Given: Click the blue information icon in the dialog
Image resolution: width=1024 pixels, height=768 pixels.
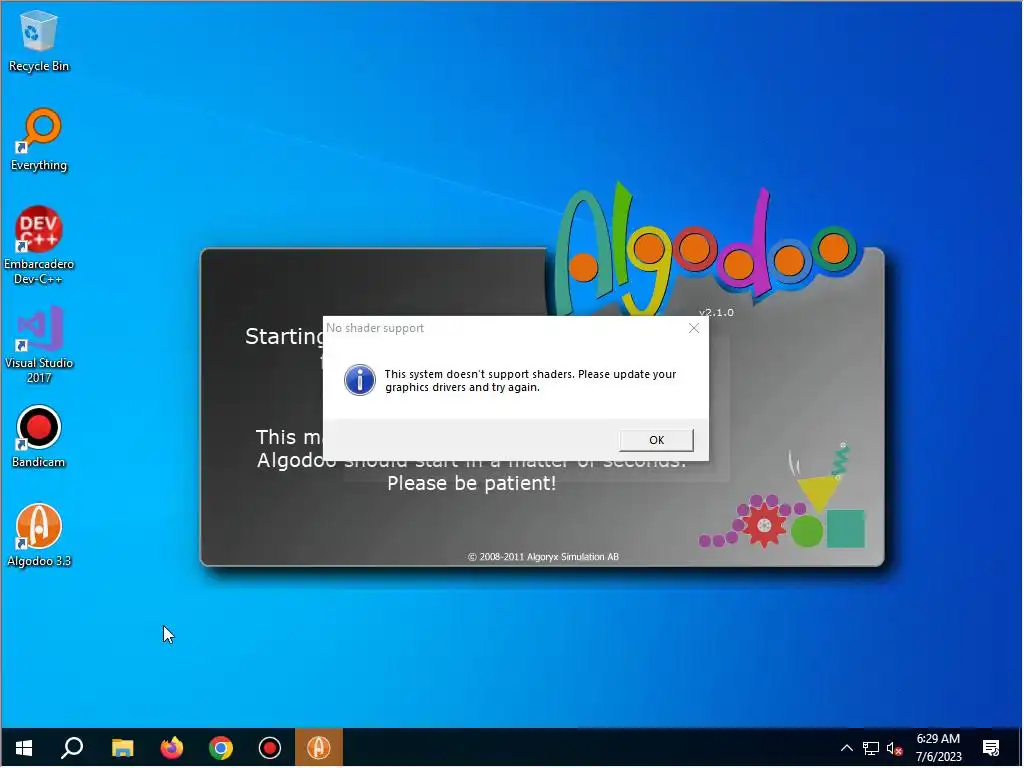Looking at the screenshot, I should coord(360,380).
